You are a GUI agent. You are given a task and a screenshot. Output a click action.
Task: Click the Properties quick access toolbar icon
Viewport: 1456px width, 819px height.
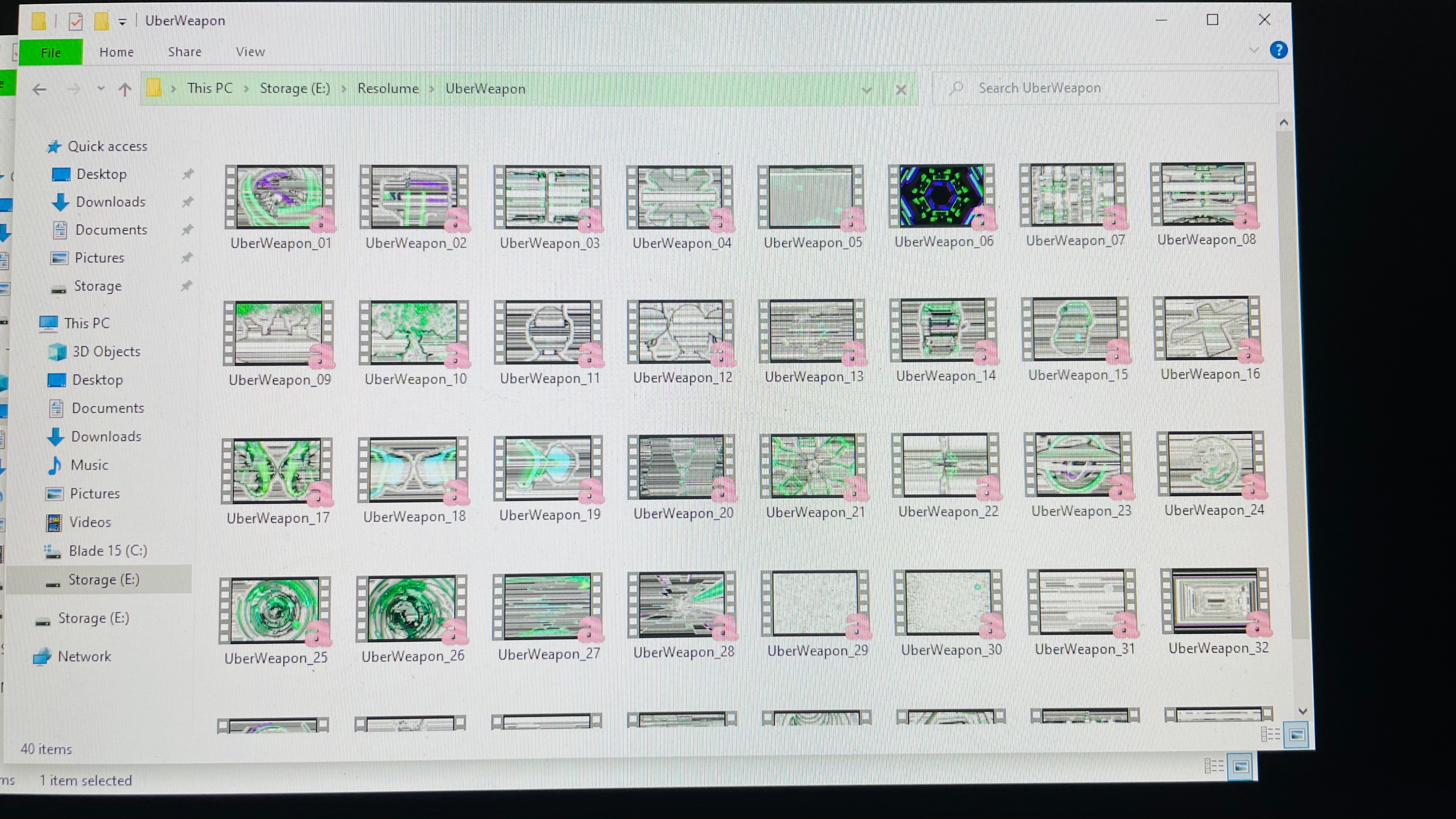(75, 21)
